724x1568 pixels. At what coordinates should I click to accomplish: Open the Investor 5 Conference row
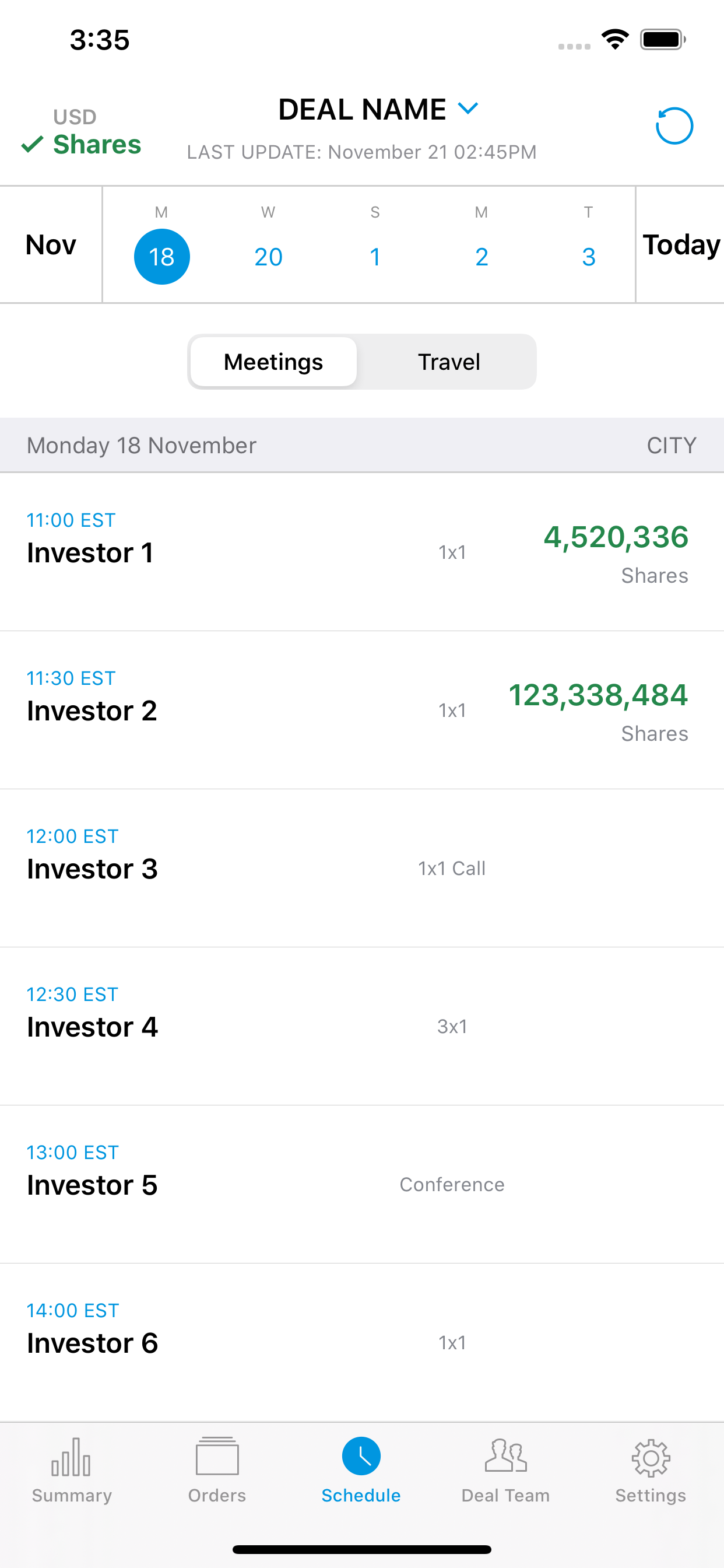(x=362, y=1184)
